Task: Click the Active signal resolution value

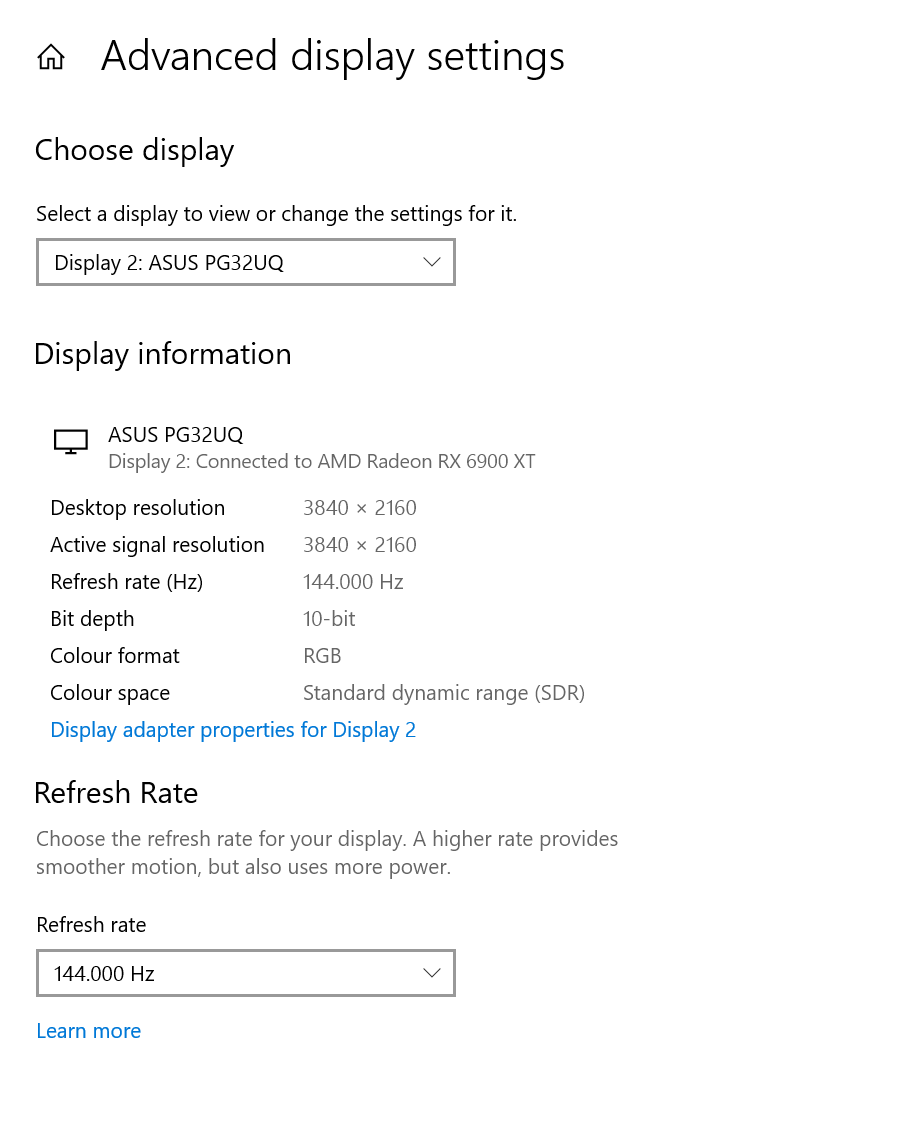Action: pyautogui.click(x=360, y=545)
